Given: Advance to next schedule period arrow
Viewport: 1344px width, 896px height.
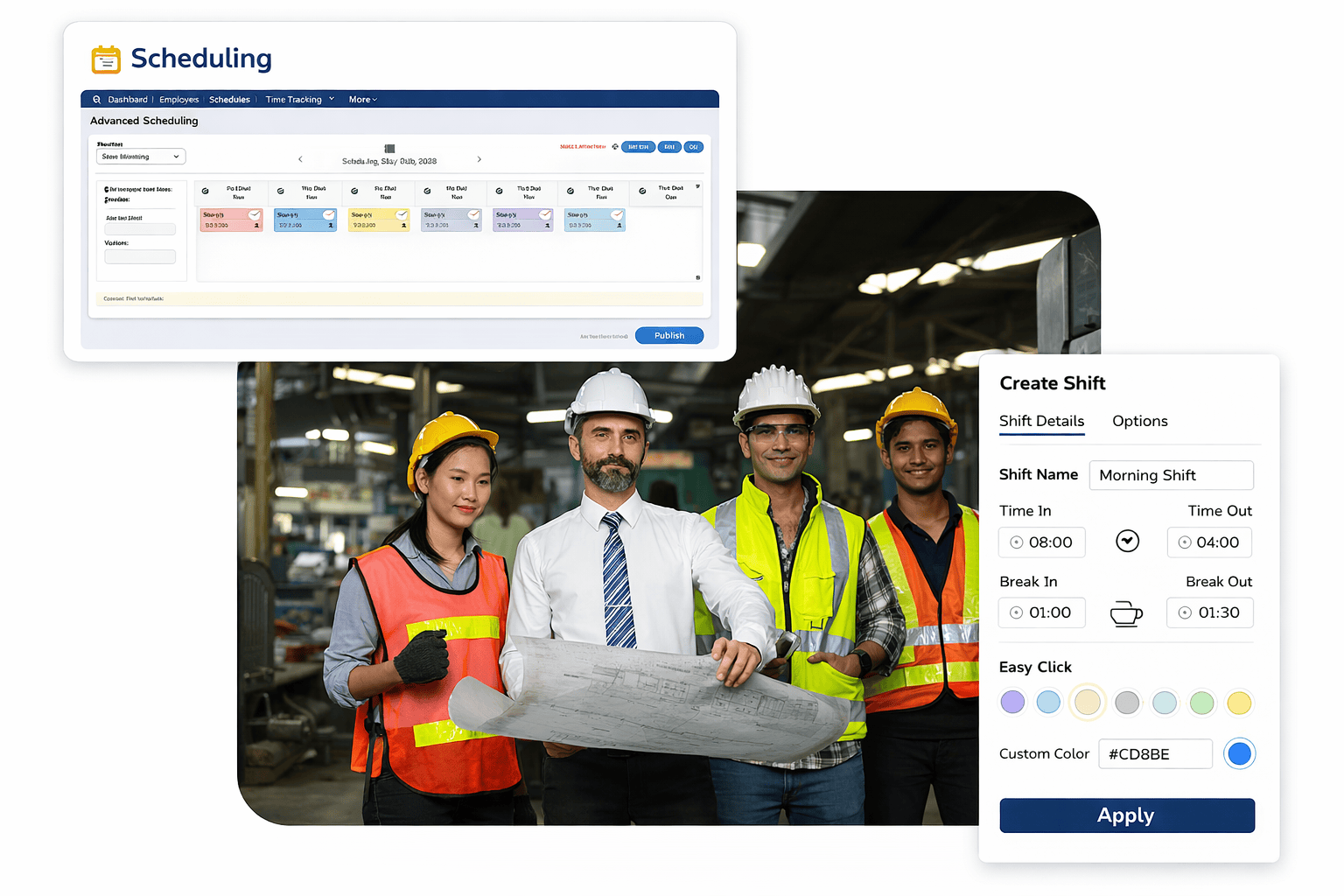Looking at the screenshot, I should pyautogui.click(x=479, y=159).
